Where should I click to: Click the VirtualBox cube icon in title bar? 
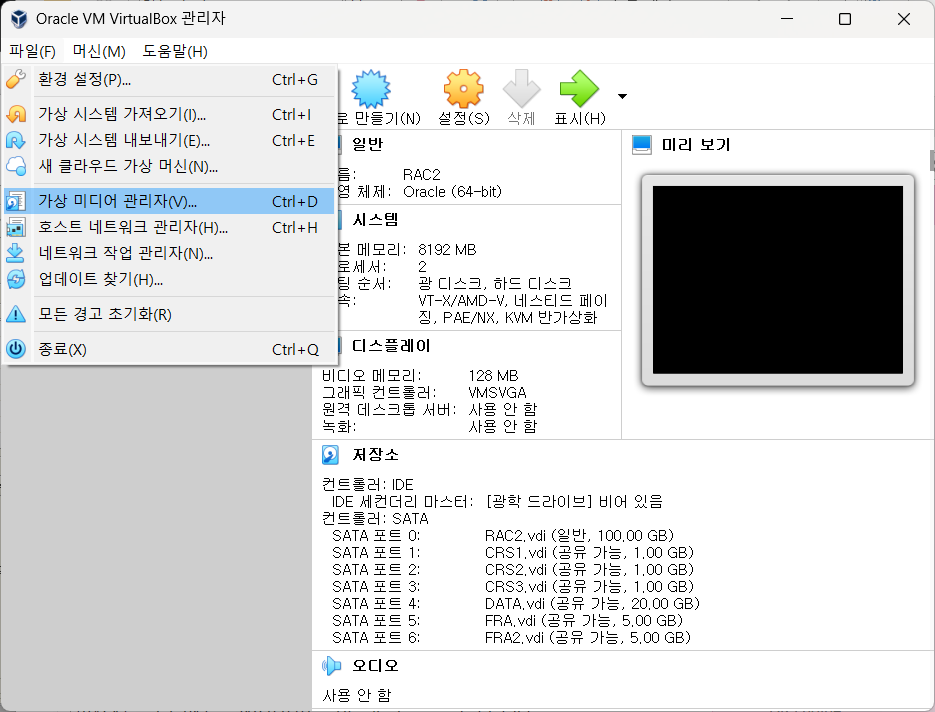click(x=18, y=18)
